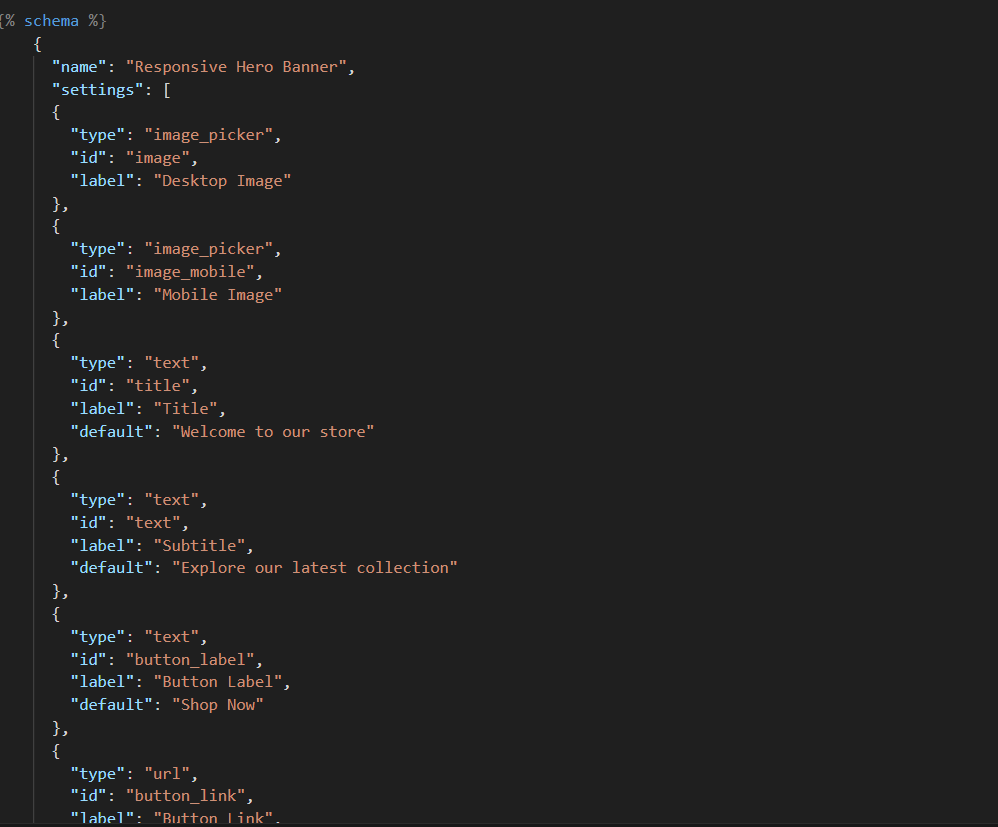
Task: Click "Explore our latest collection" string
Action: point(314,568)
